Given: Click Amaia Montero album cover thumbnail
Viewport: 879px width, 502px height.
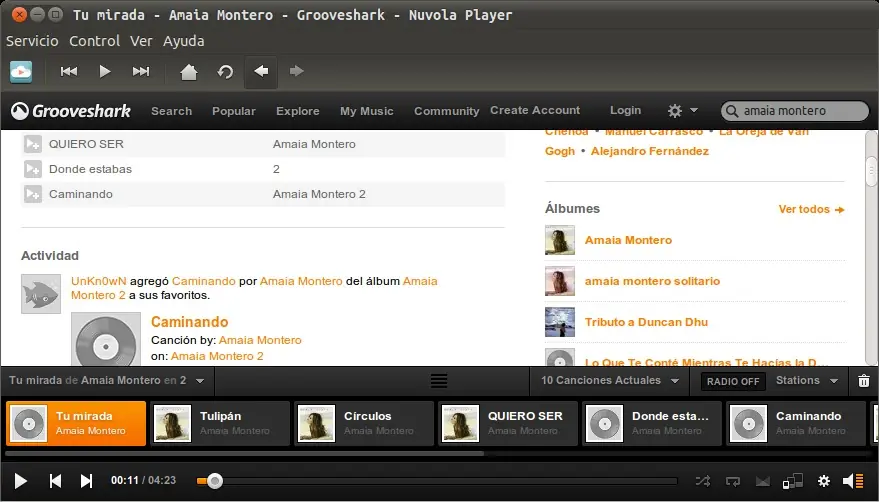Looking at the screenshot, I should click(x=559, y=240).
